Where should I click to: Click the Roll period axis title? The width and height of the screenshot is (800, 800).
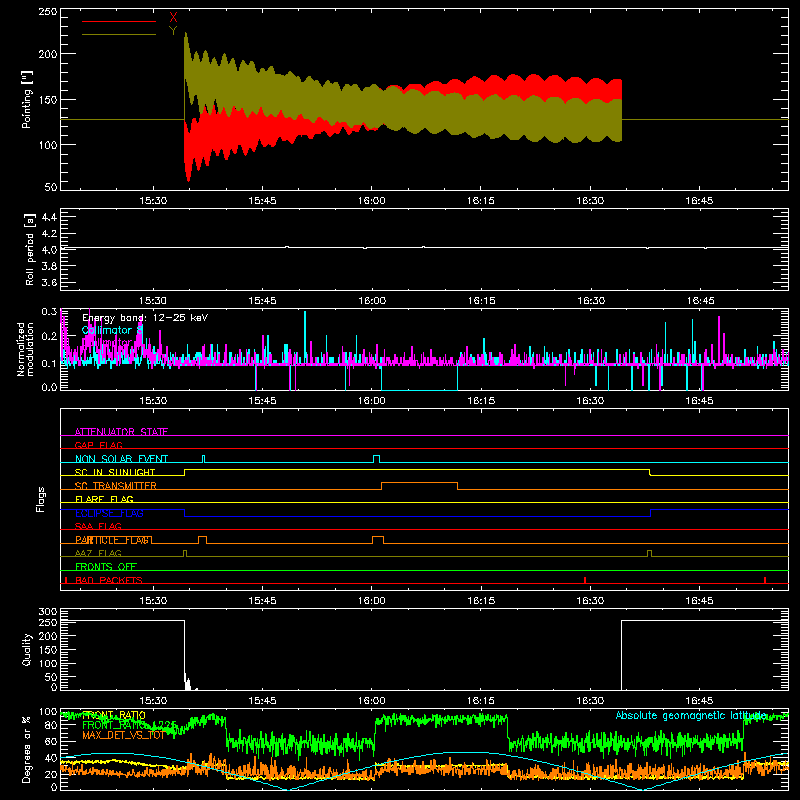(x=30, y=249)
